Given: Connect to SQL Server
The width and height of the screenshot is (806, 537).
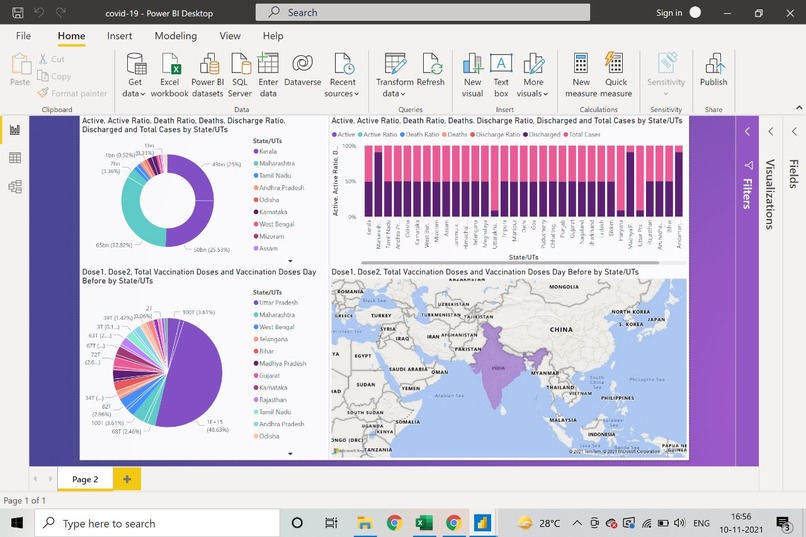Looking at the screenshot, I should tap(240, 75).
